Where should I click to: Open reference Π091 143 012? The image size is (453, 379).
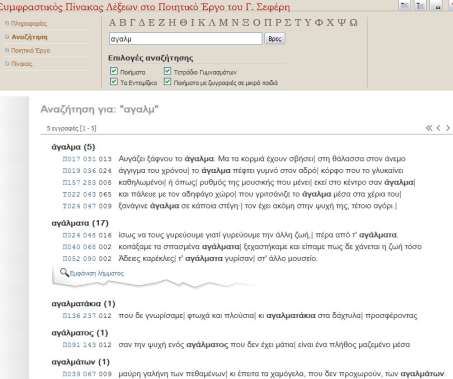coord(87,345)
